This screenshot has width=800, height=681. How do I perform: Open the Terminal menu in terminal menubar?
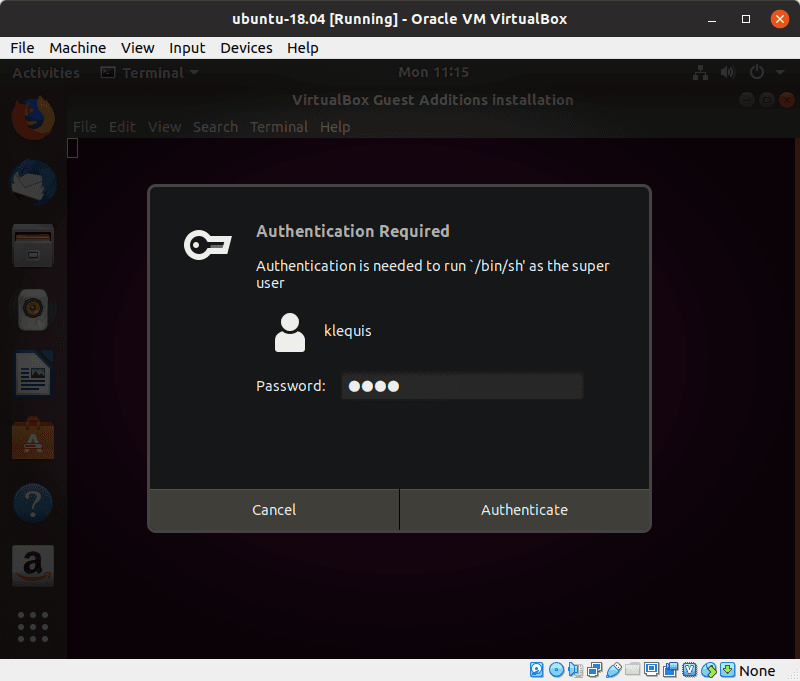pos(279,127)
